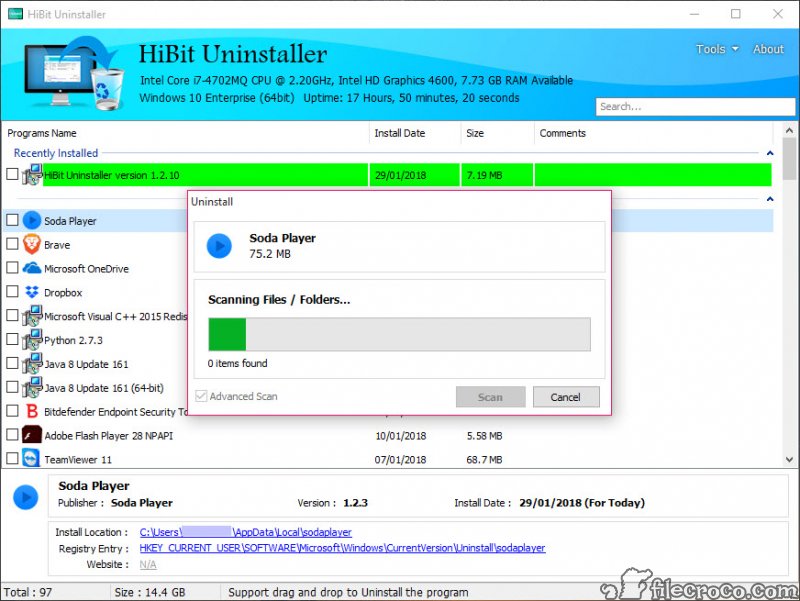
Task: Collapse the Recently Installed group
Action: click(x=770, y=153)
